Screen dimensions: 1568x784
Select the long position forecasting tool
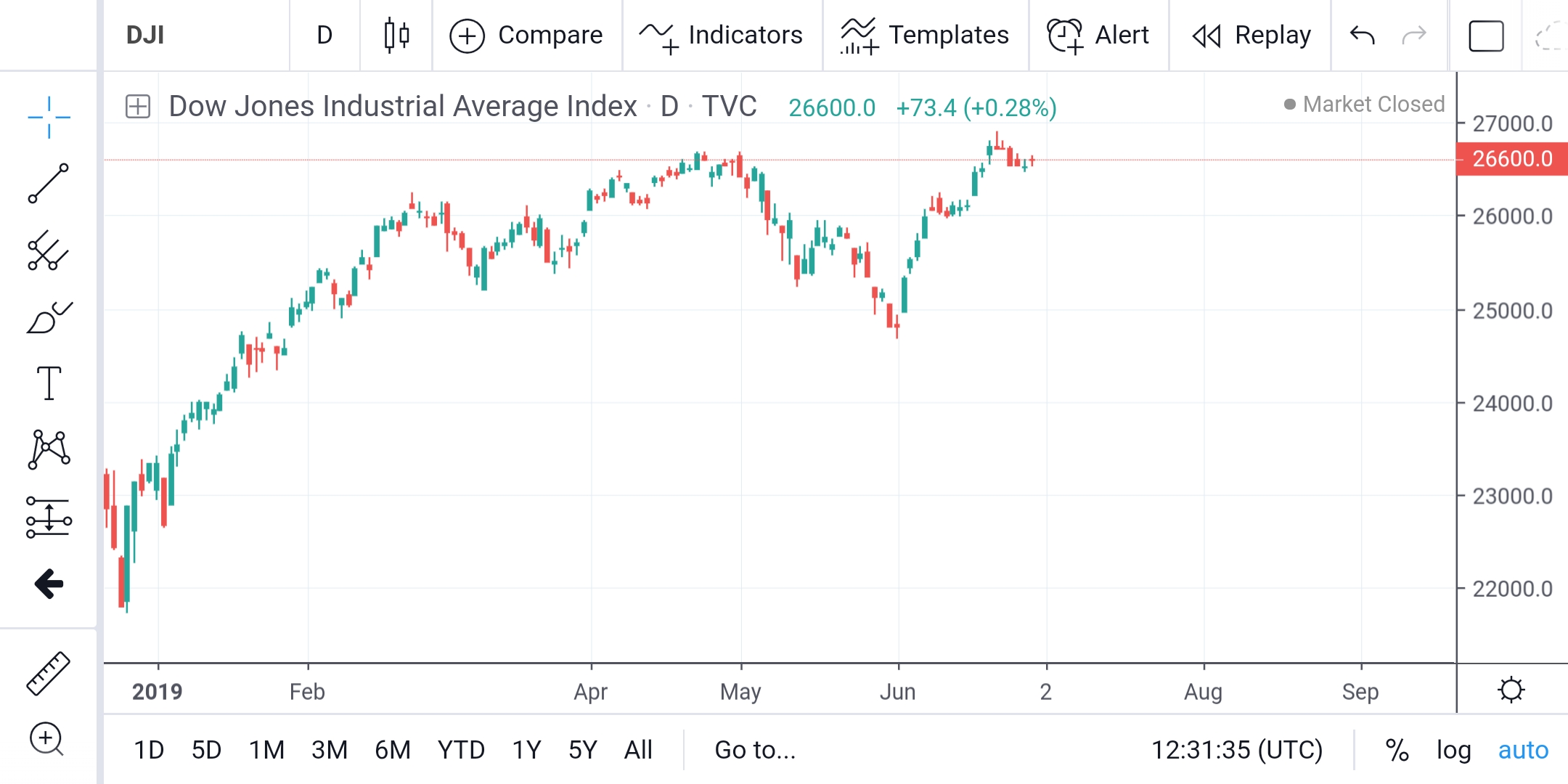coord(49,518)
